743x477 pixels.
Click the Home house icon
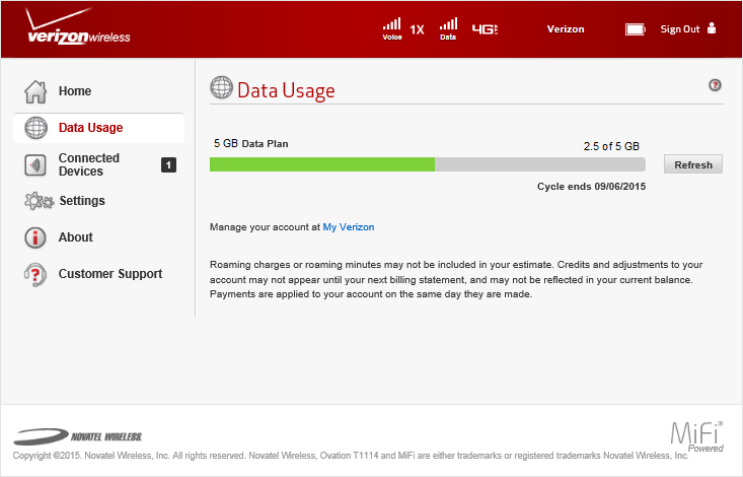point(36,91)
